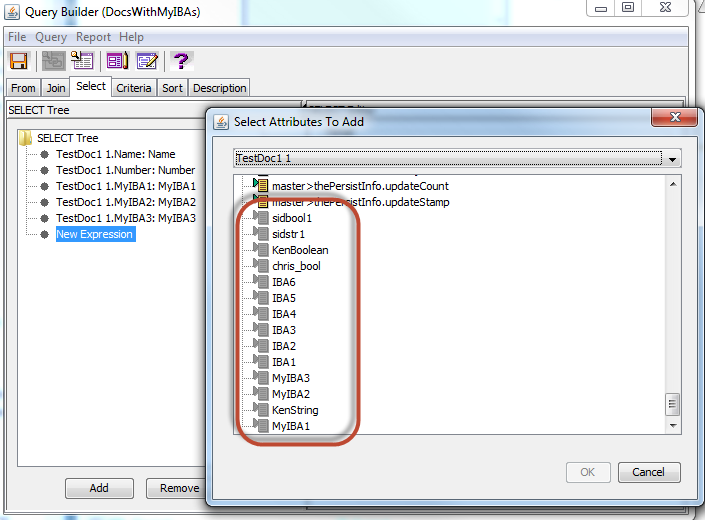Click the icon beside MyIBA2 attribute
Image resolution: width=705 pixels, height=520 pixels.
(x=261, y=394)
